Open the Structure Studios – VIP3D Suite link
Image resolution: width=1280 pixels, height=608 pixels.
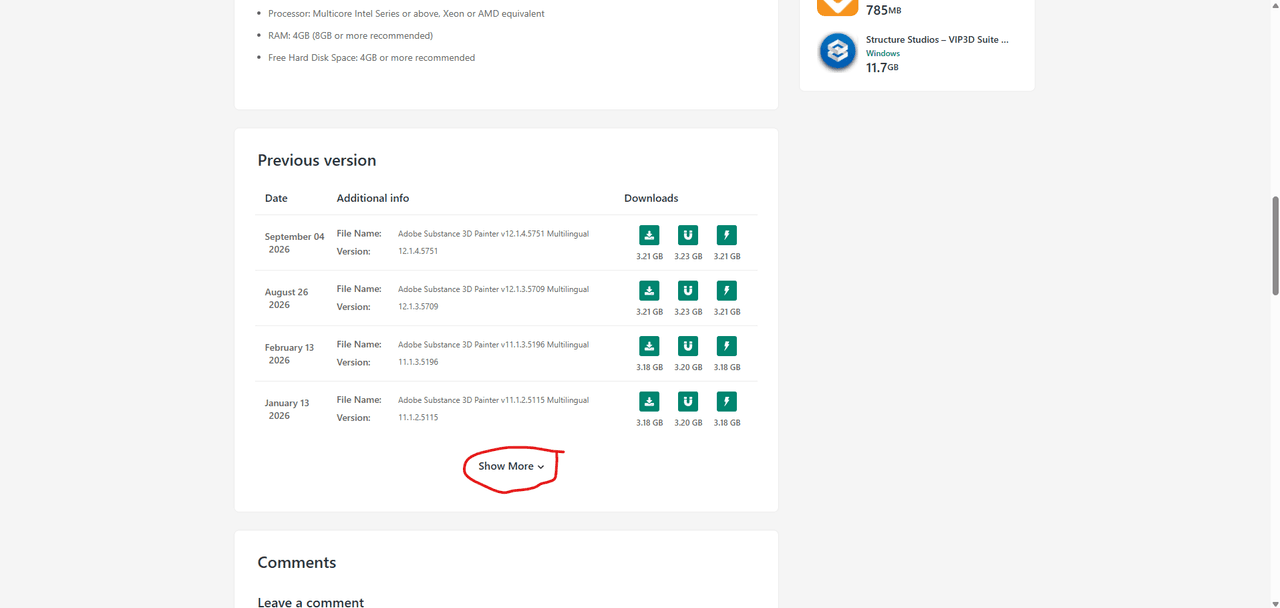click(937, 40)
